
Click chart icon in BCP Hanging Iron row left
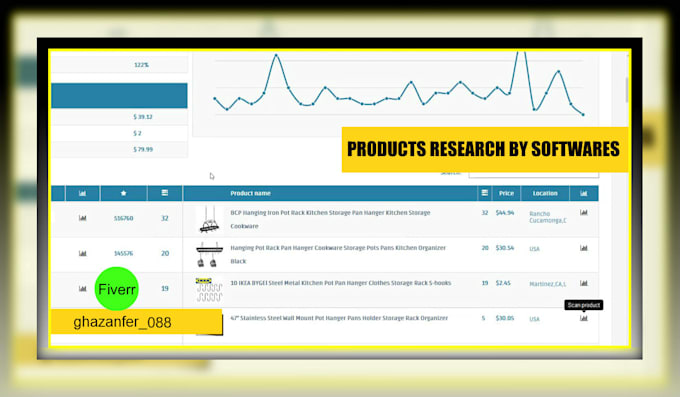(x=82, y=218)
